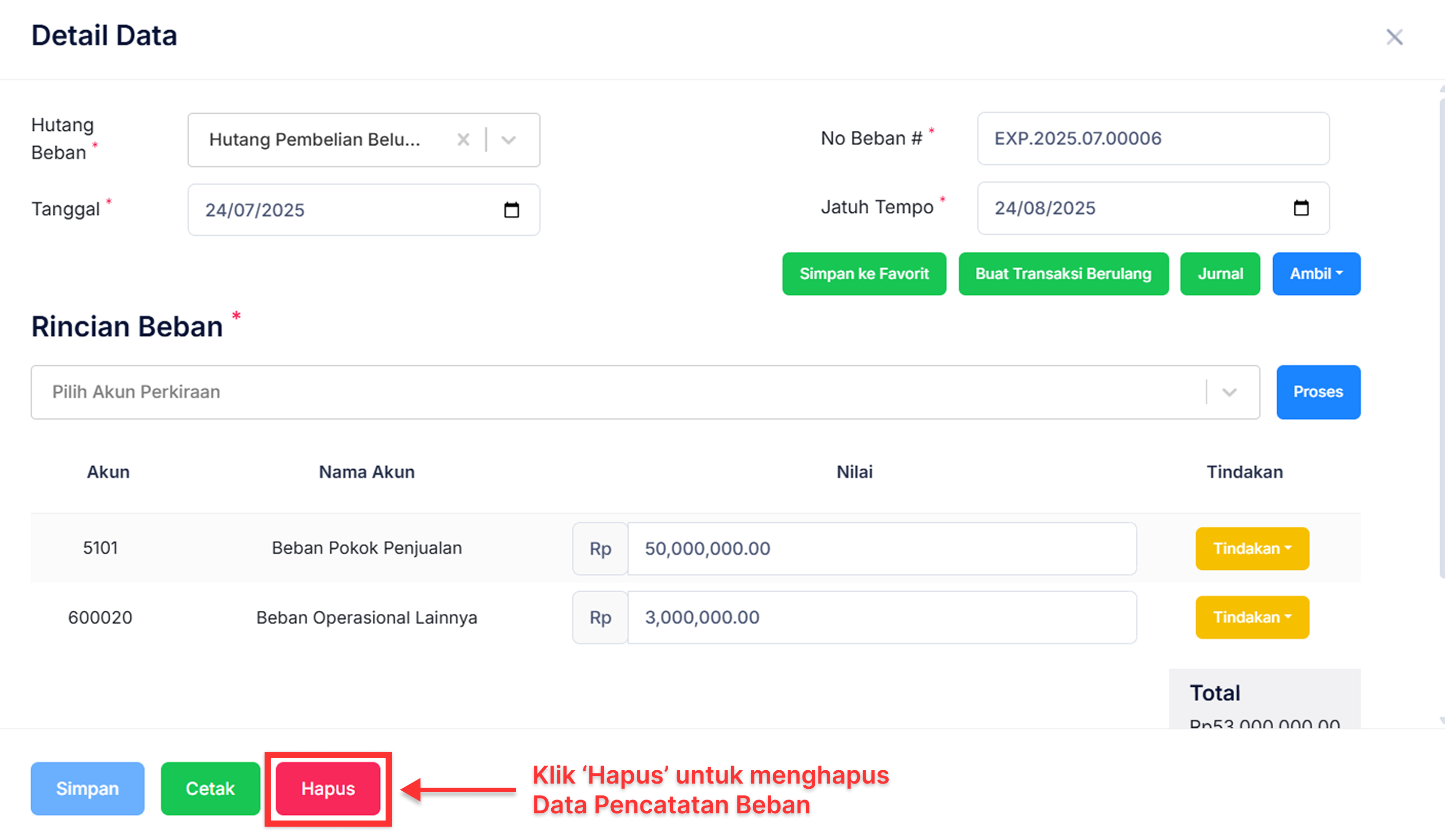This screenshot has width=1445, height=840.
Task: Click Simpan ke Favorit
Action: click(x=864, y=273)
